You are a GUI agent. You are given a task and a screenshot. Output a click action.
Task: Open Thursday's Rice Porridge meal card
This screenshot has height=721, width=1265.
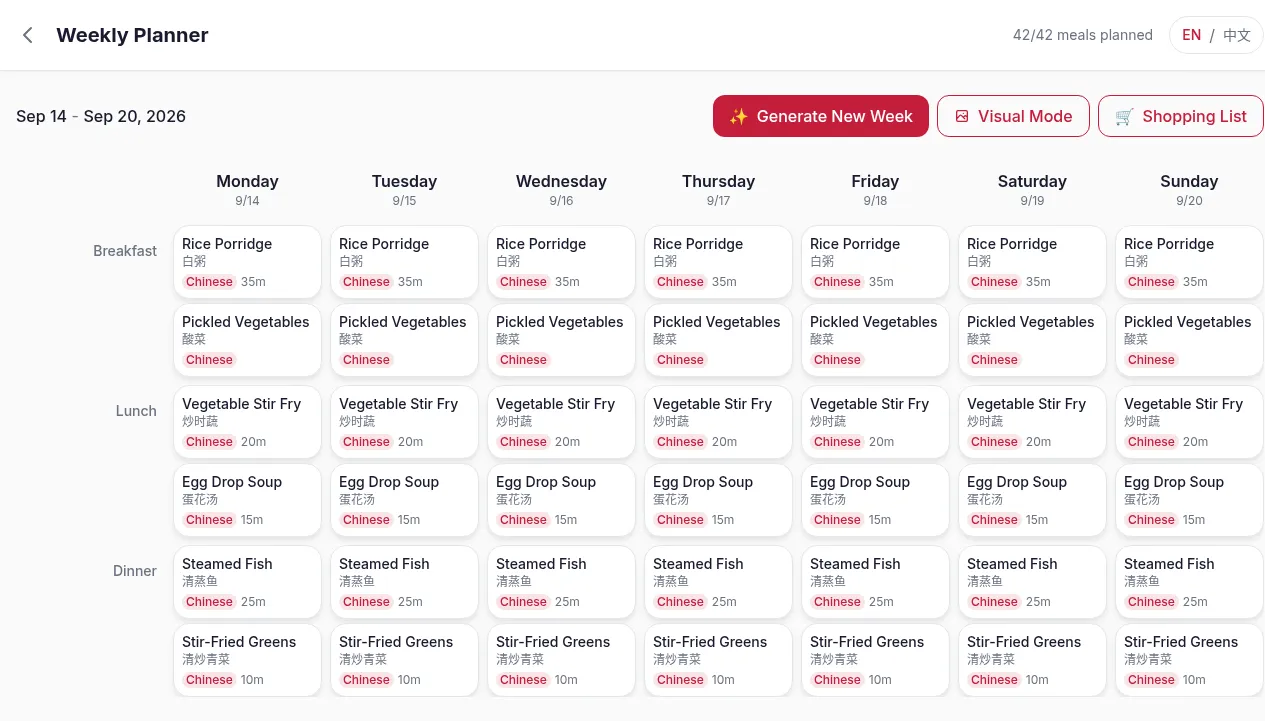718,262
